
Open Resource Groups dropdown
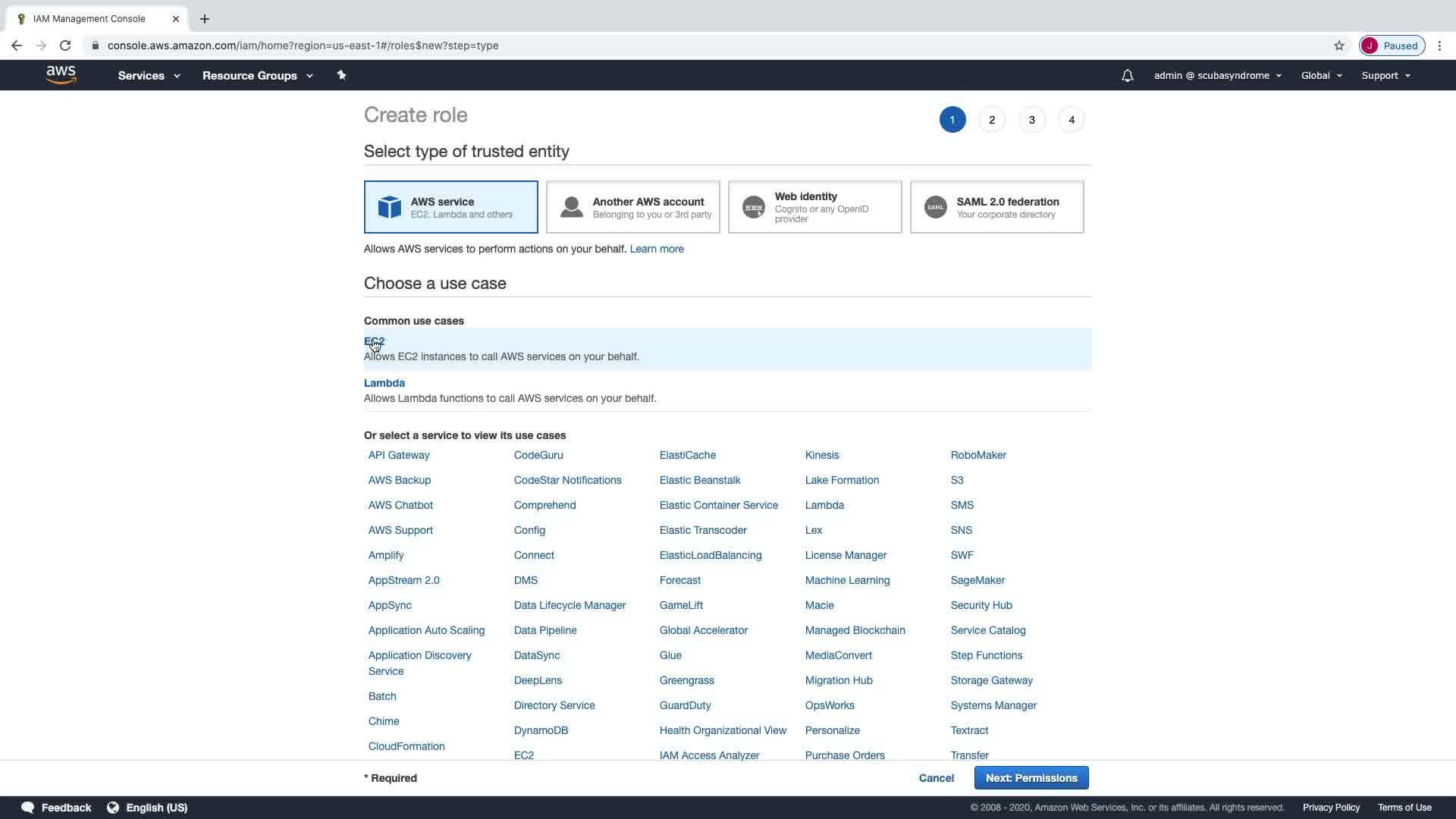257,76
